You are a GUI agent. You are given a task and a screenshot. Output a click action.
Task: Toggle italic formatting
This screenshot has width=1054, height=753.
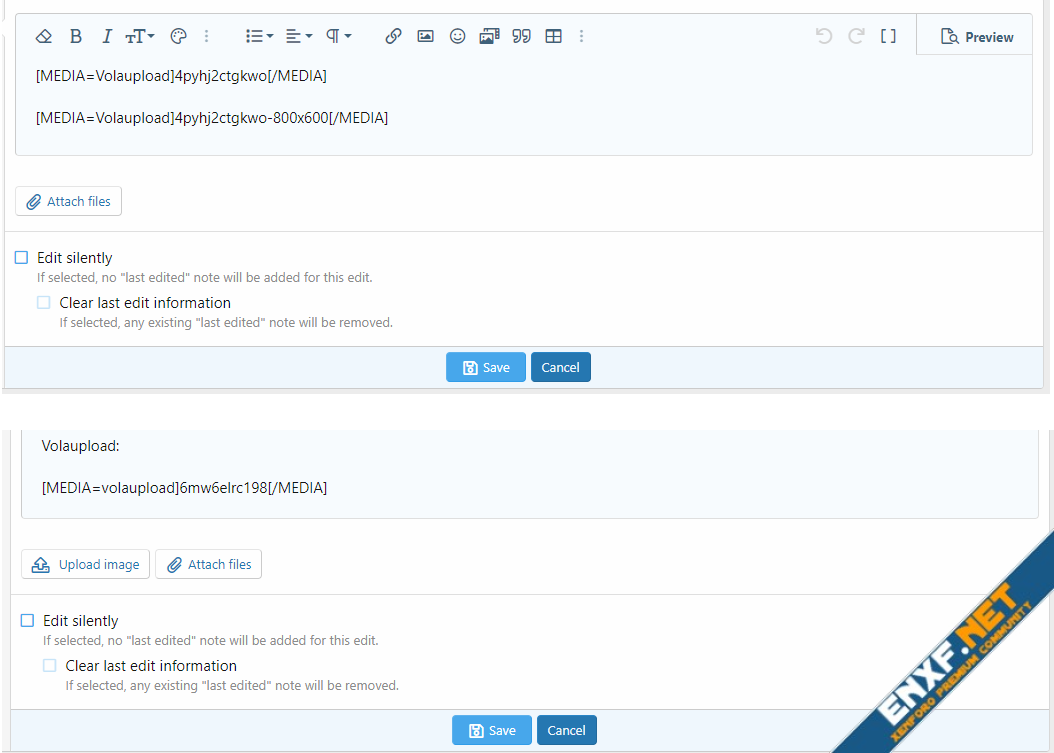(107, 36)
